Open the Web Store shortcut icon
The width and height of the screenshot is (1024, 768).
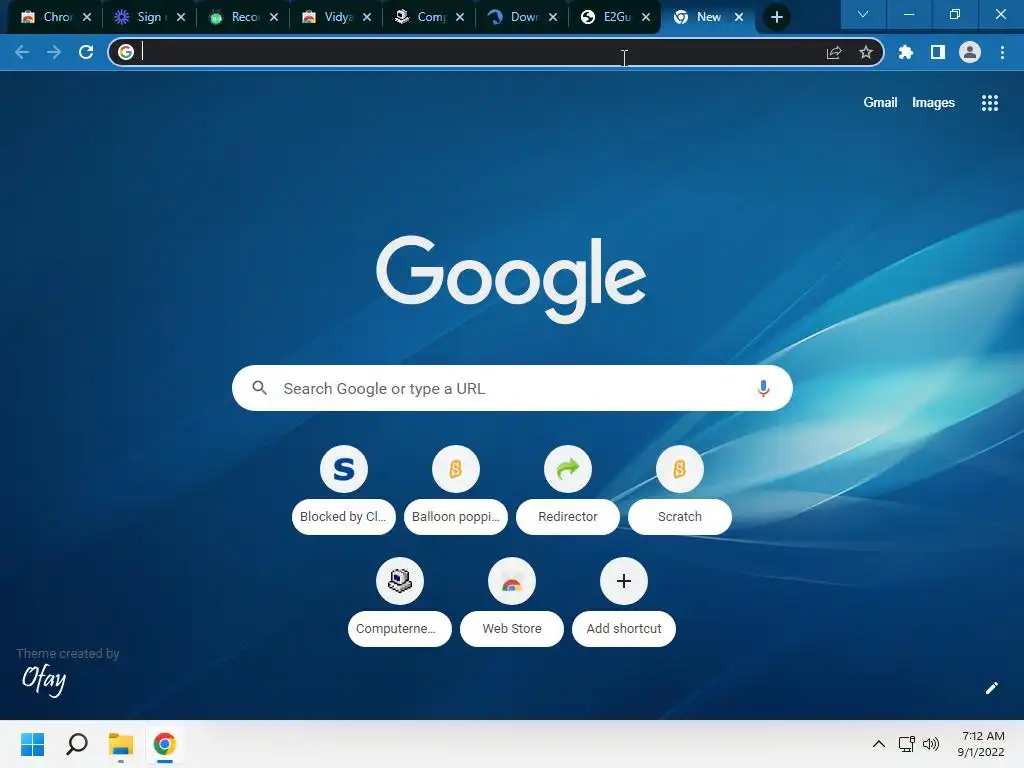(512, 581)
